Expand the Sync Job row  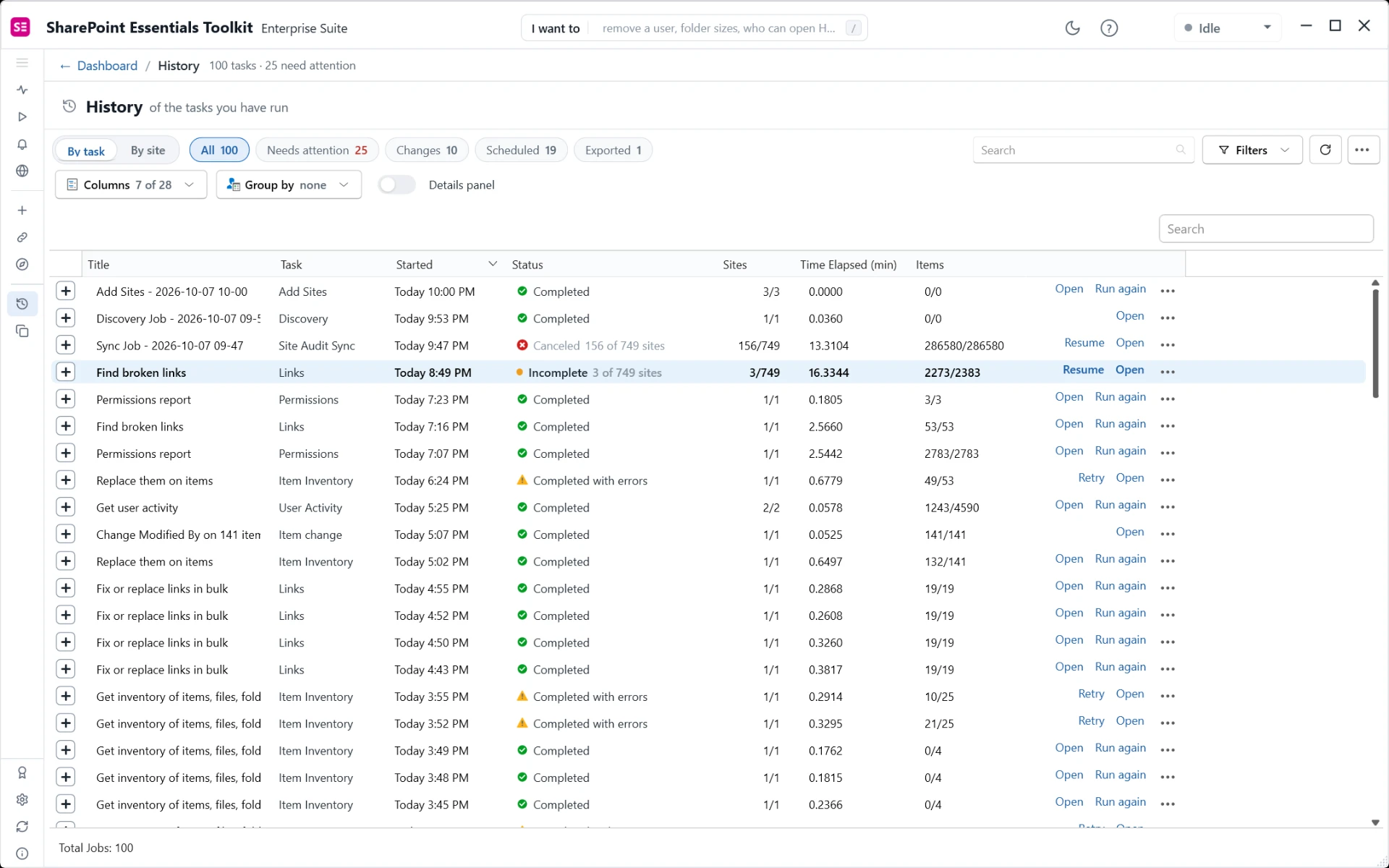coord(66,345)
